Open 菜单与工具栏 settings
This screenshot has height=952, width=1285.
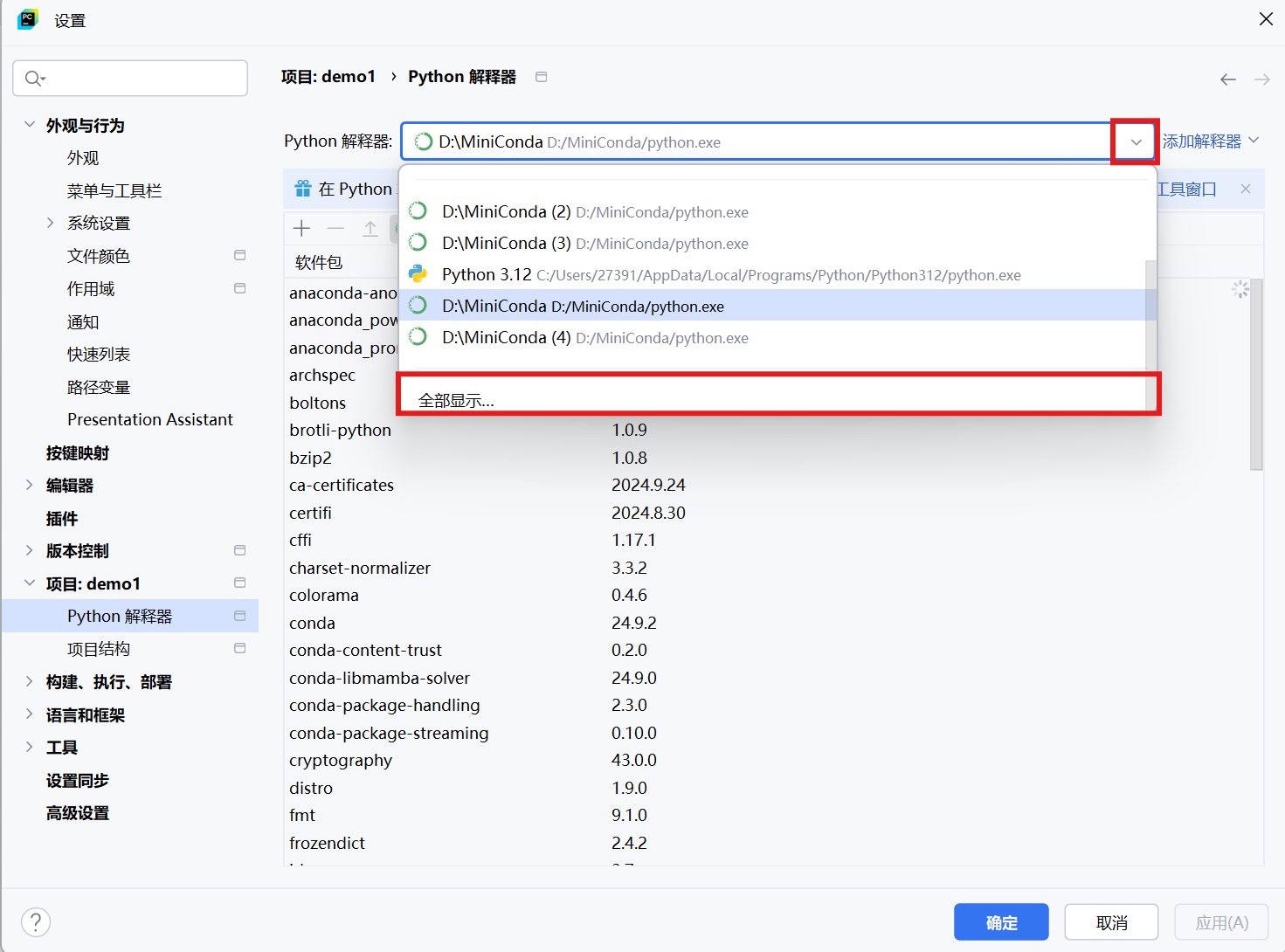(x=114, y=190)
